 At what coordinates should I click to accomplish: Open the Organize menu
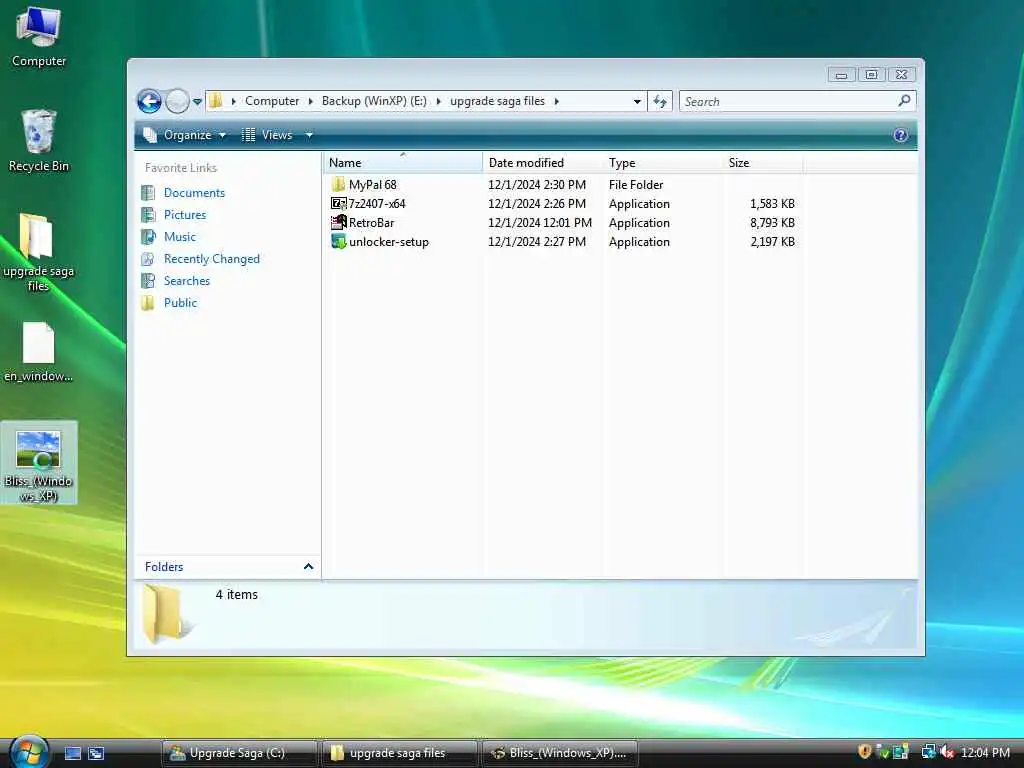pyautogui.click(x=185, y=135)
